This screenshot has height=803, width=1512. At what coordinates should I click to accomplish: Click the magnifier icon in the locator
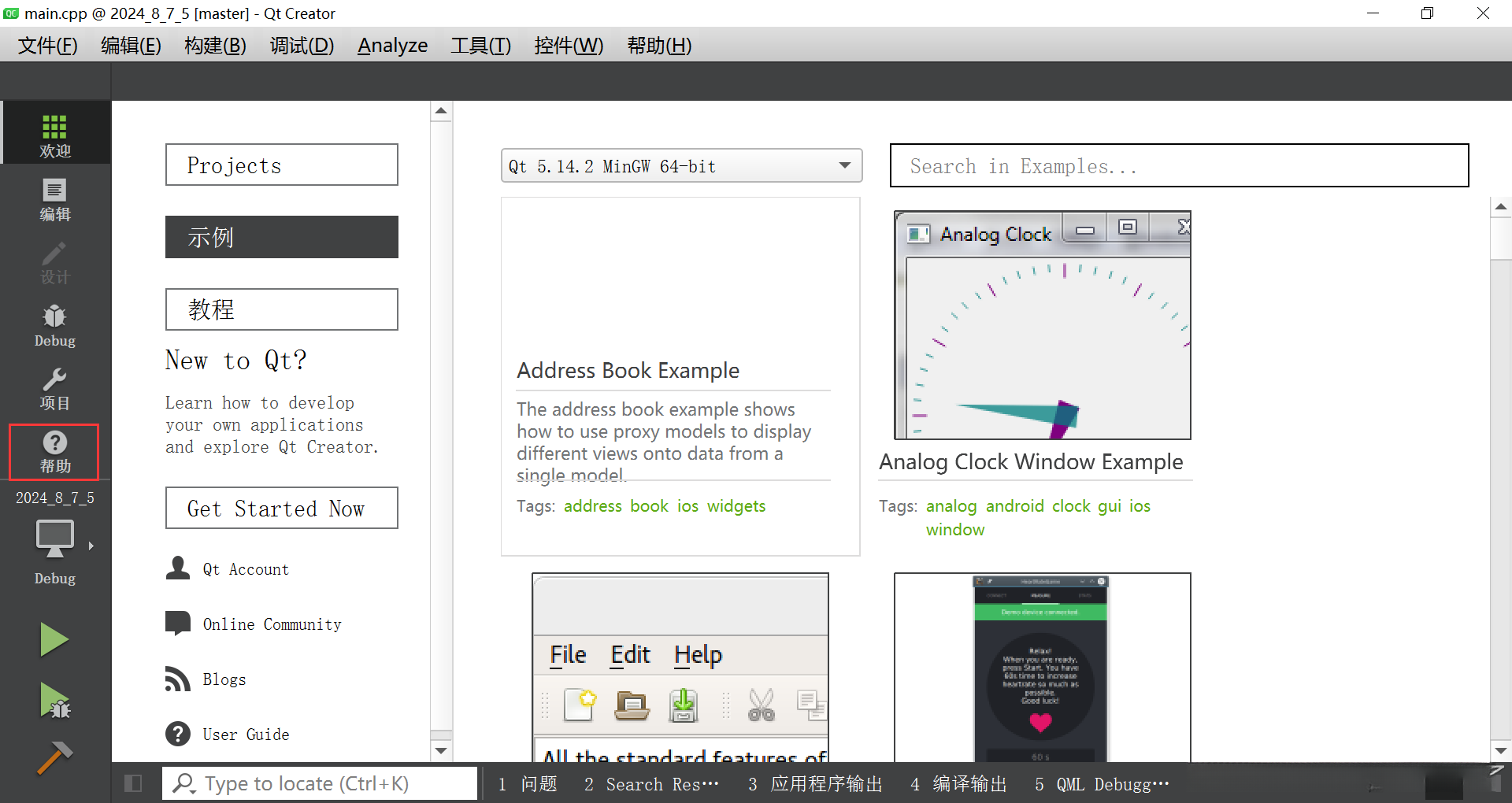tap(184, 783)
